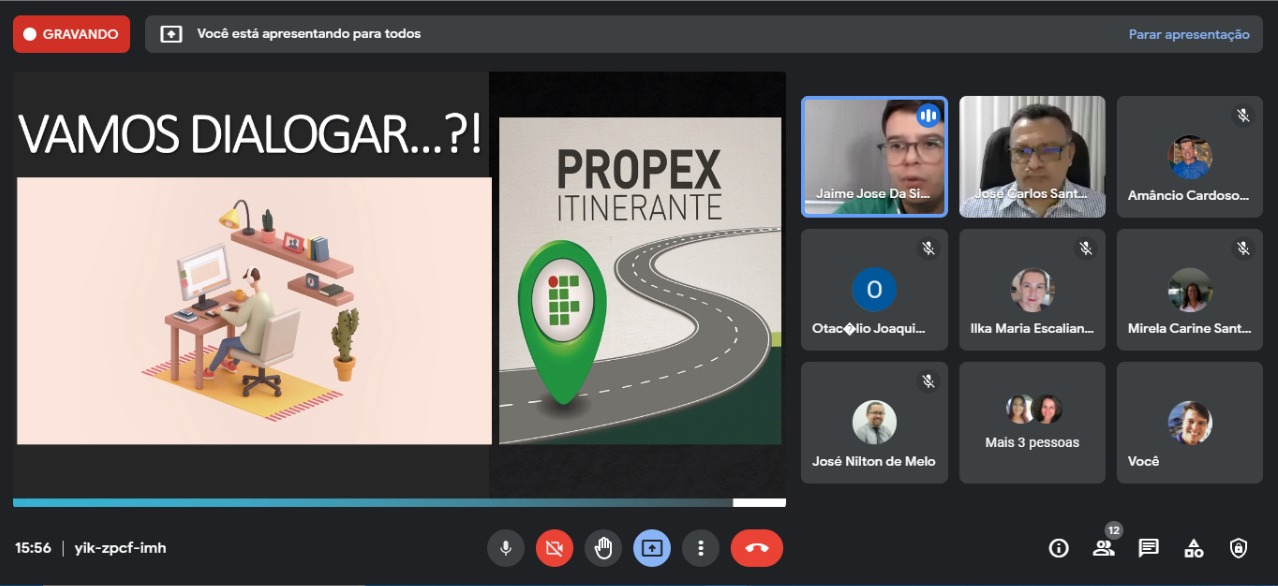Click the present screen icon
The width and height of the screenshot is (1278, 586).
652,548
